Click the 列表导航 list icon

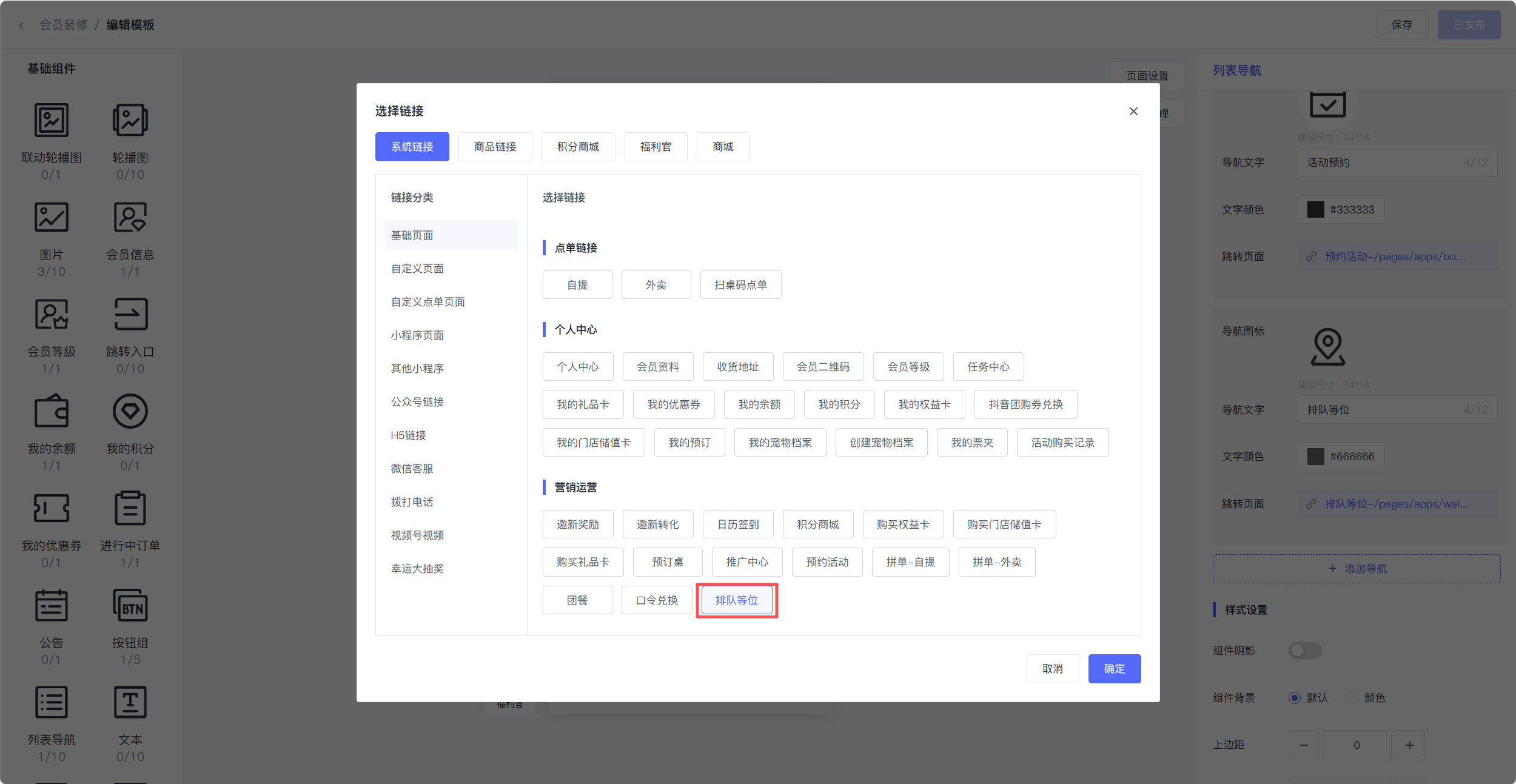click(x=52, y=702)
